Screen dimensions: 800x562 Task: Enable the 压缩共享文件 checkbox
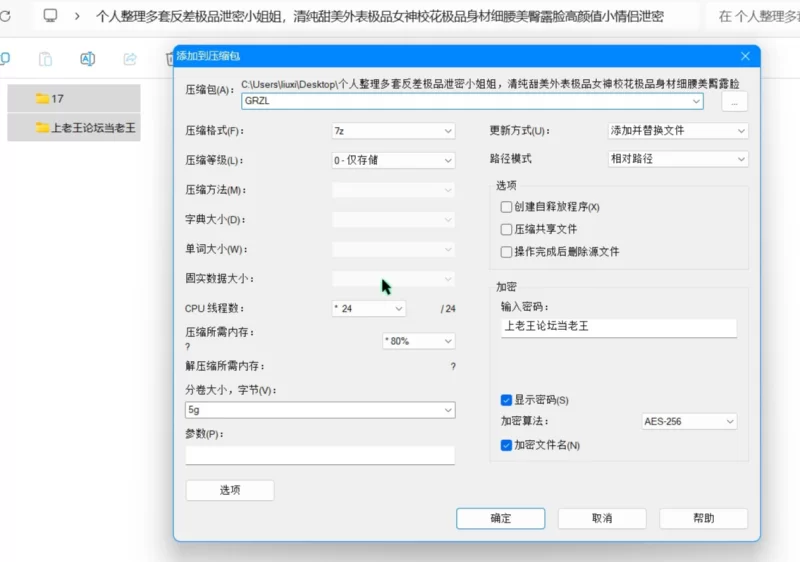click(x=506, y=229)
